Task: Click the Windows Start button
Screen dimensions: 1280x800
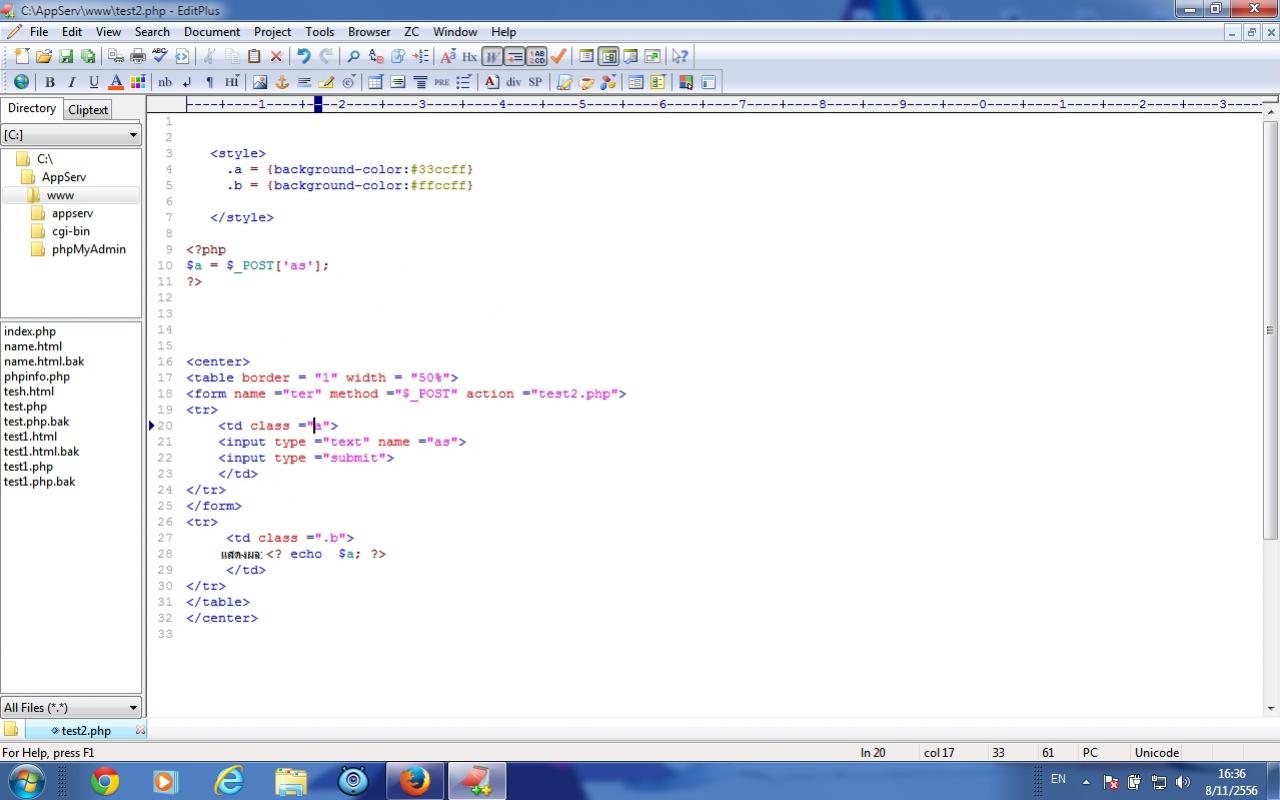Action: pos(25,781)
